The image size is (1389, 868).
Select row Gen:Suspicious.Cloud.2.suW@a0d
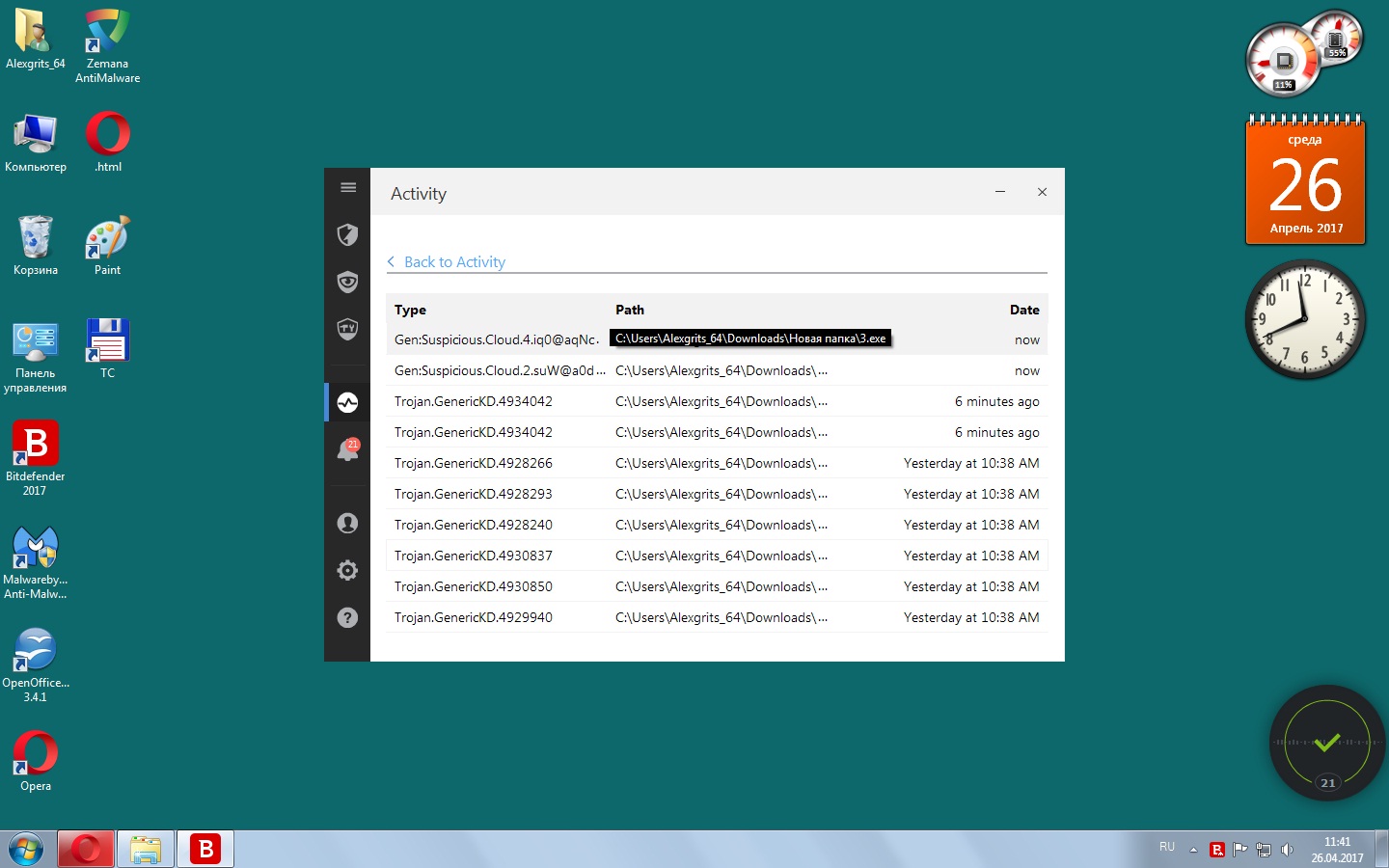(717, 370)
